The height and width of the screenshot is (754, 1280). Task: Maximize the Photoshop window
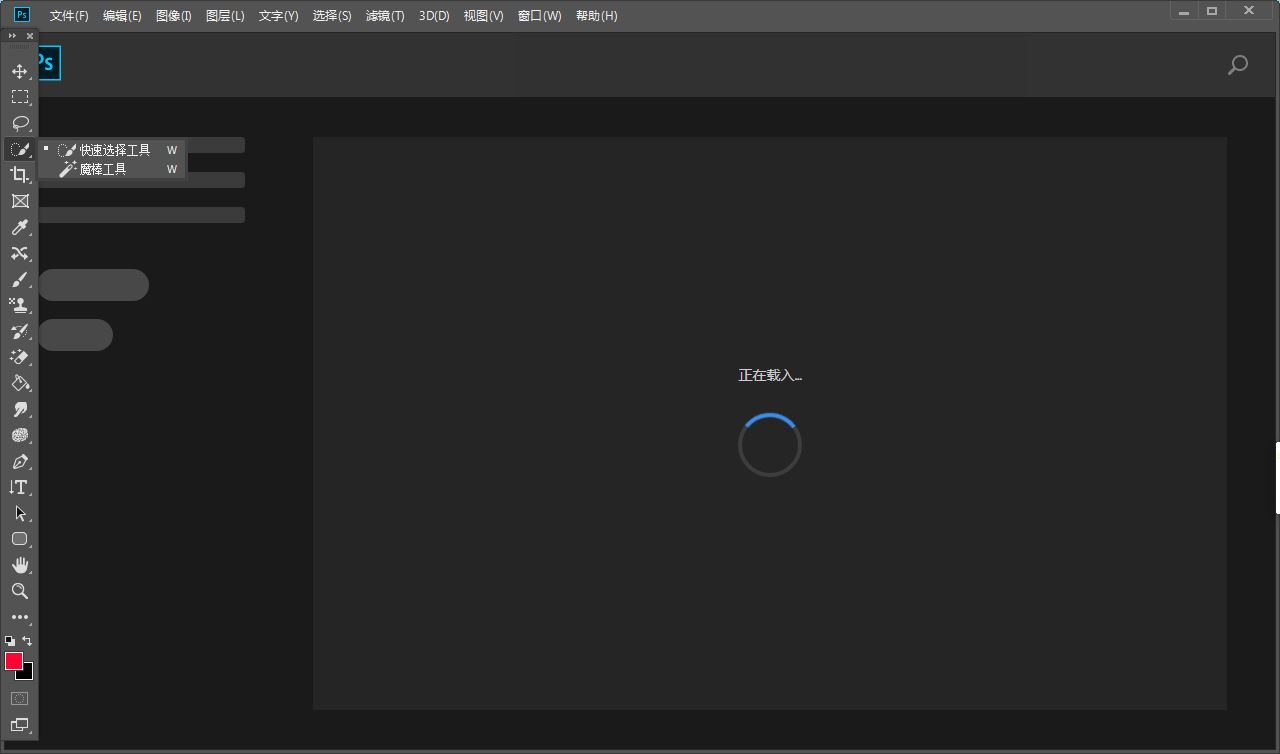pos(1212,11)
